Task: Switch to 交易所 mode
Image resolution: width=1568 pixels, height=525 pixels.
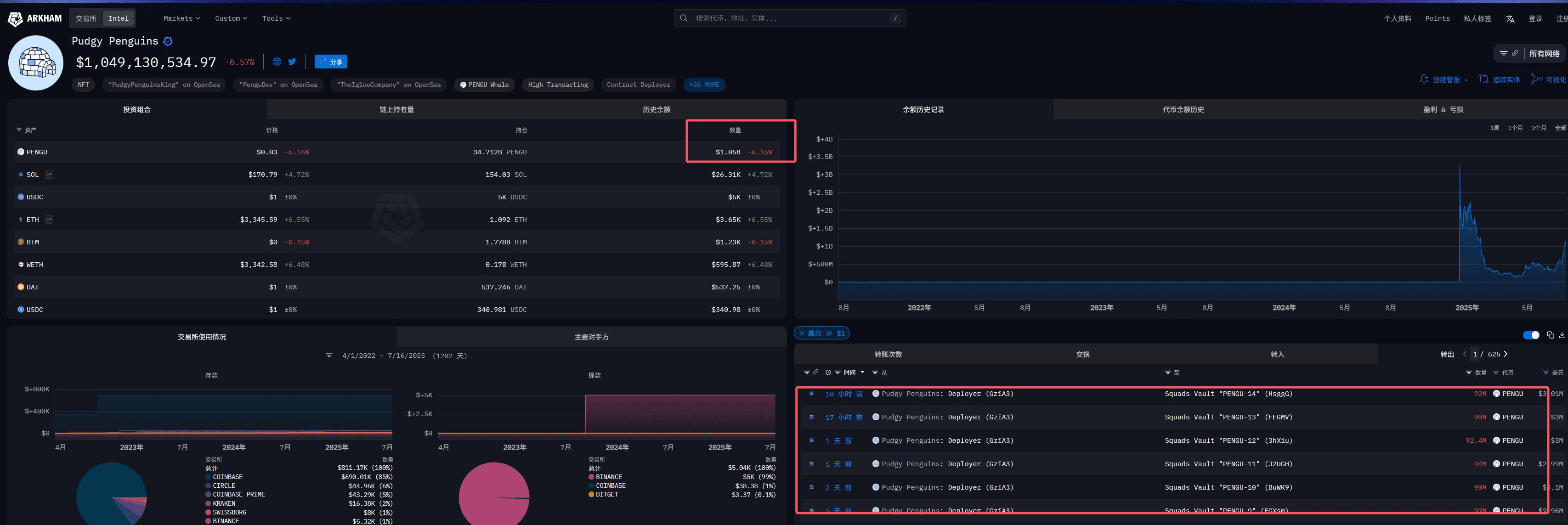Action: coord(86,18)
